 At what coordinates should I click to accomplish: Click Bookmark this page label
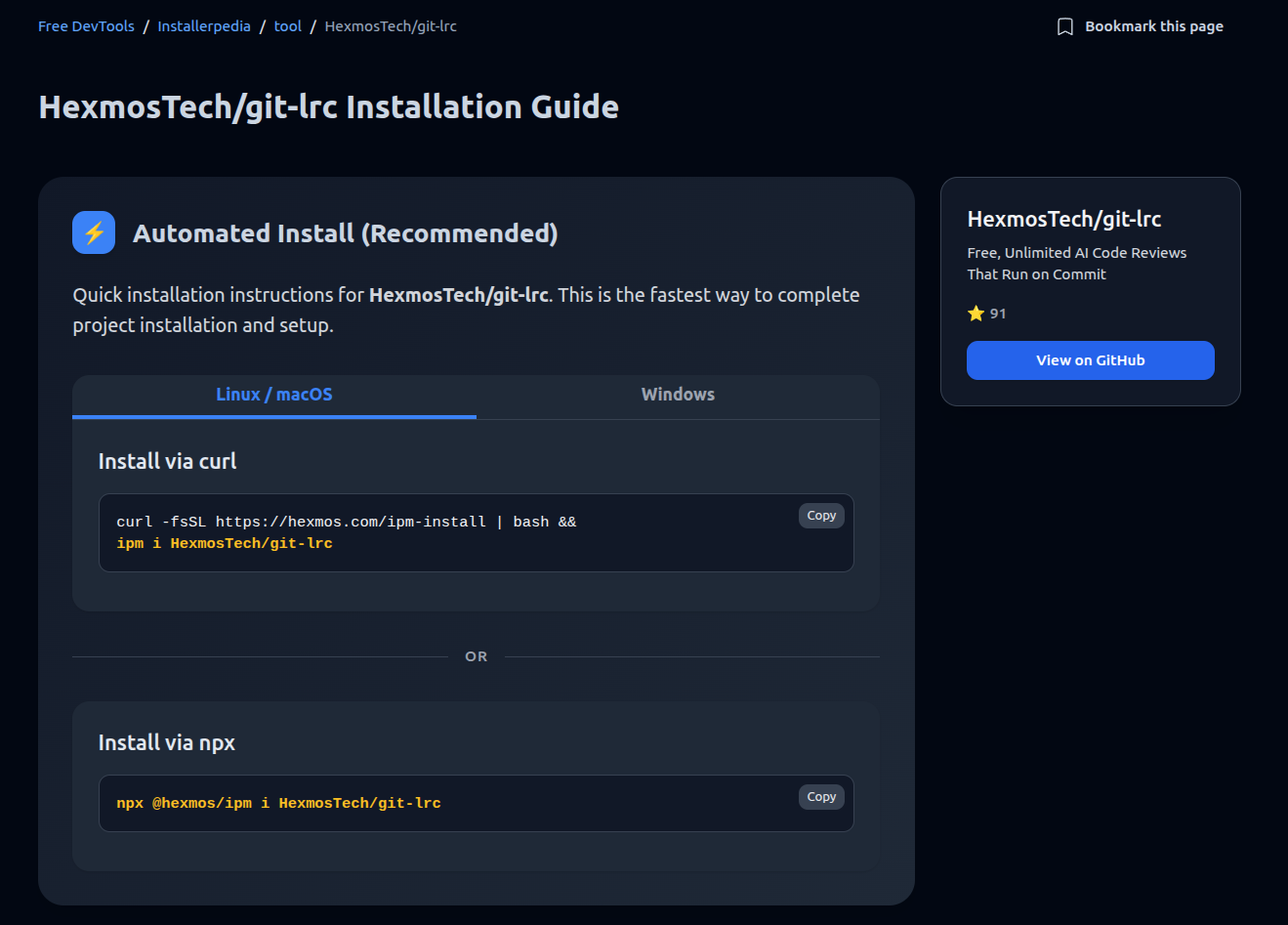1154,26
